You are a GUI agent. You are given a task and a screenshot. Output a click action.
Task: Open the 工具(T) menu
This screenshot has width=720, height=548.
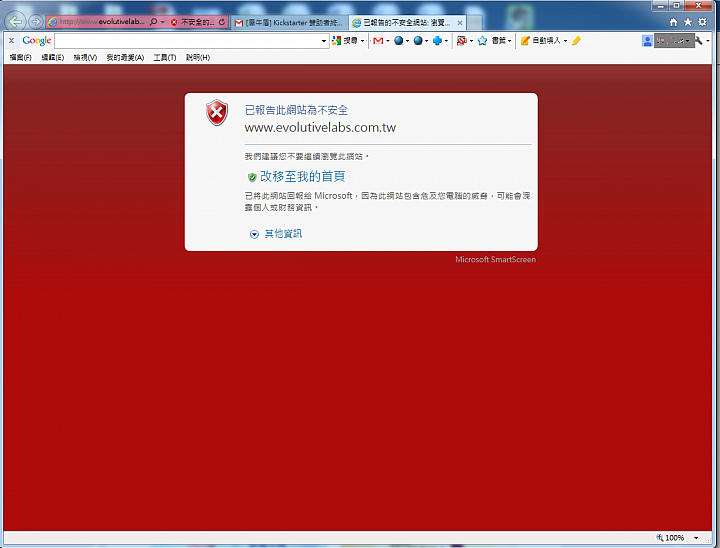(x=165, y=57)
